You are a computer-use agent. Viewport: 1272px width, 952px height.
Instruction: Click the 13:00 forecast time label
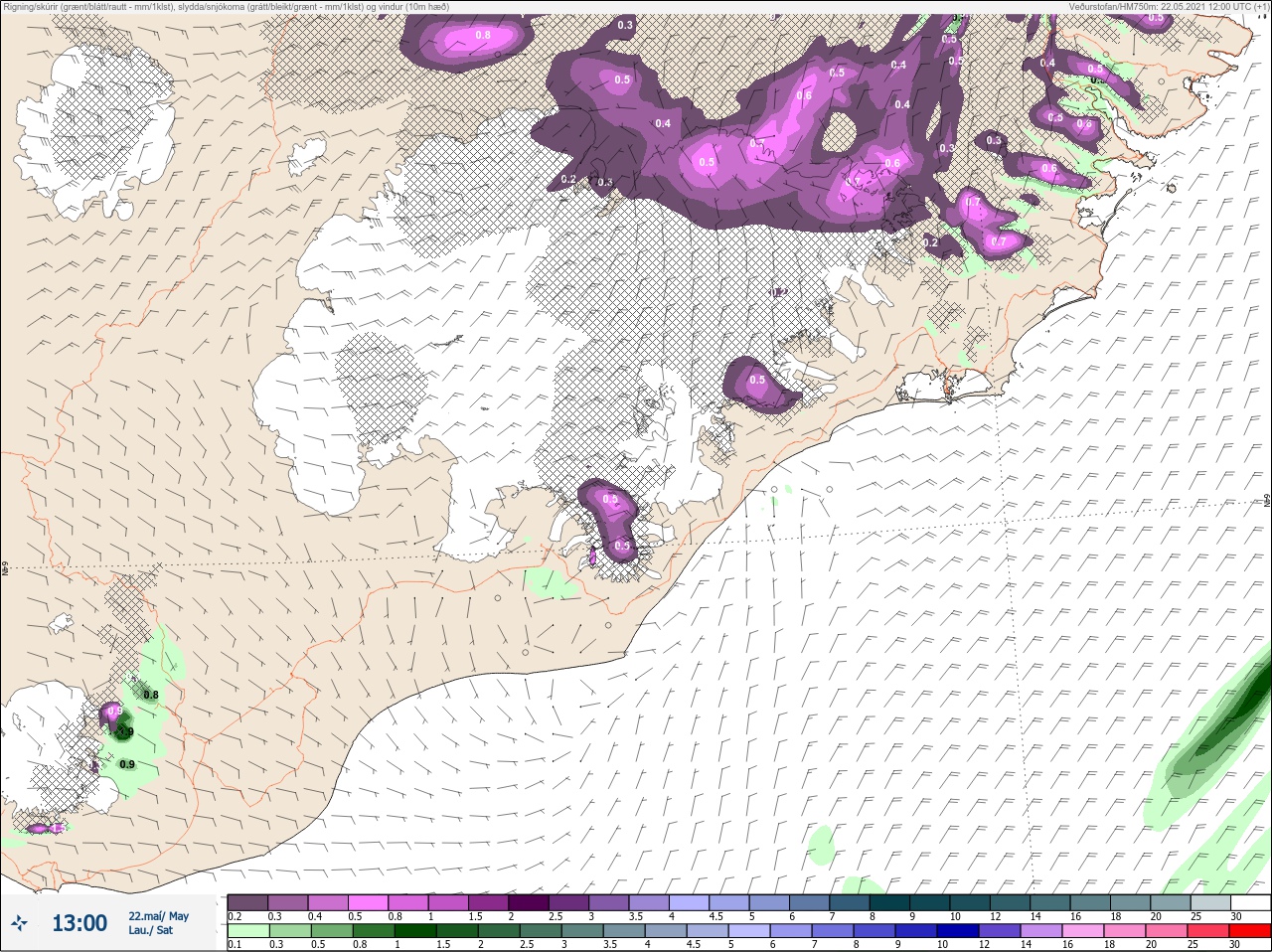click(79, 923)
